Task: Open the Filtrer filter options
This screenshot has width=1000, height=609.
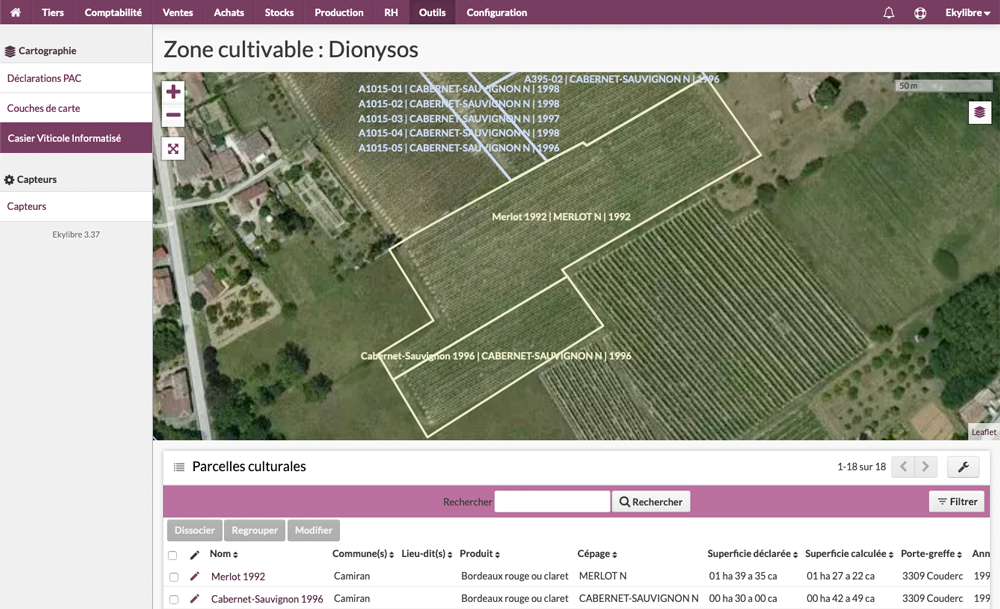Action: tap(957, 502)
